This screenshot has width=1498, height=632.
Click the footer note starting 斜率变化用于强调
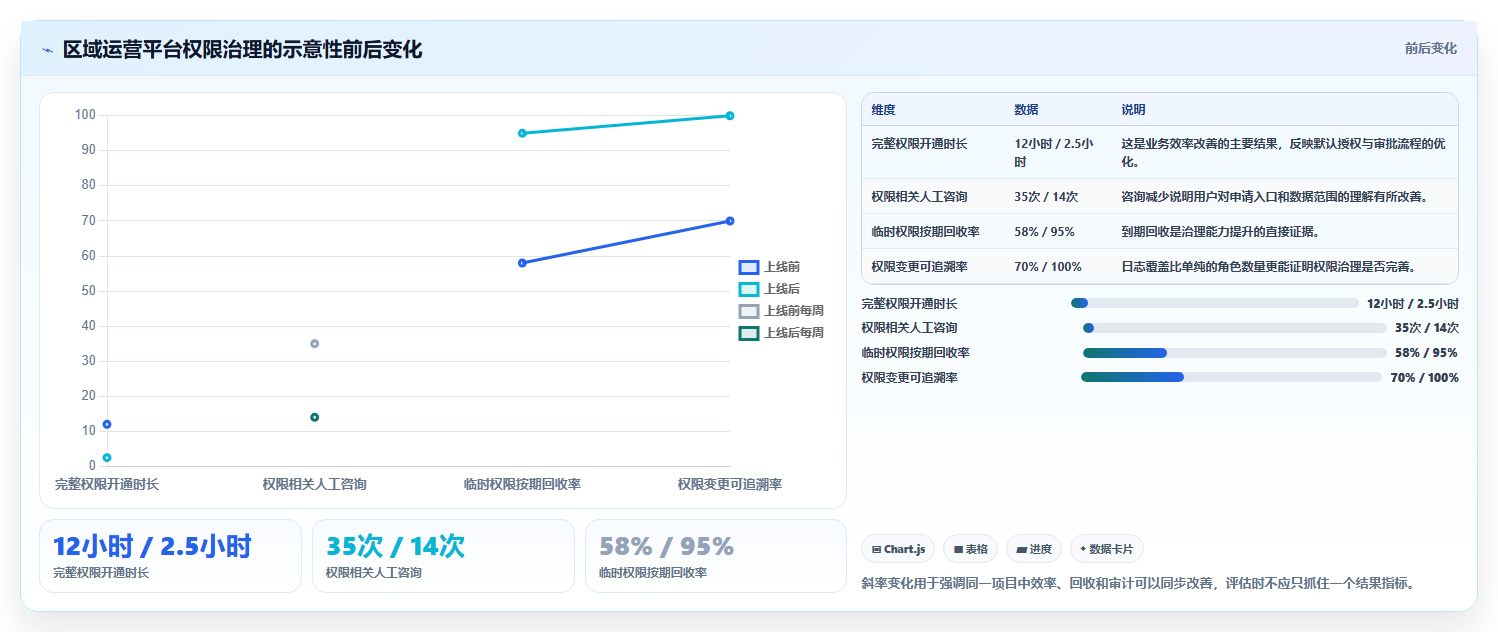(x=1138, y=583)
